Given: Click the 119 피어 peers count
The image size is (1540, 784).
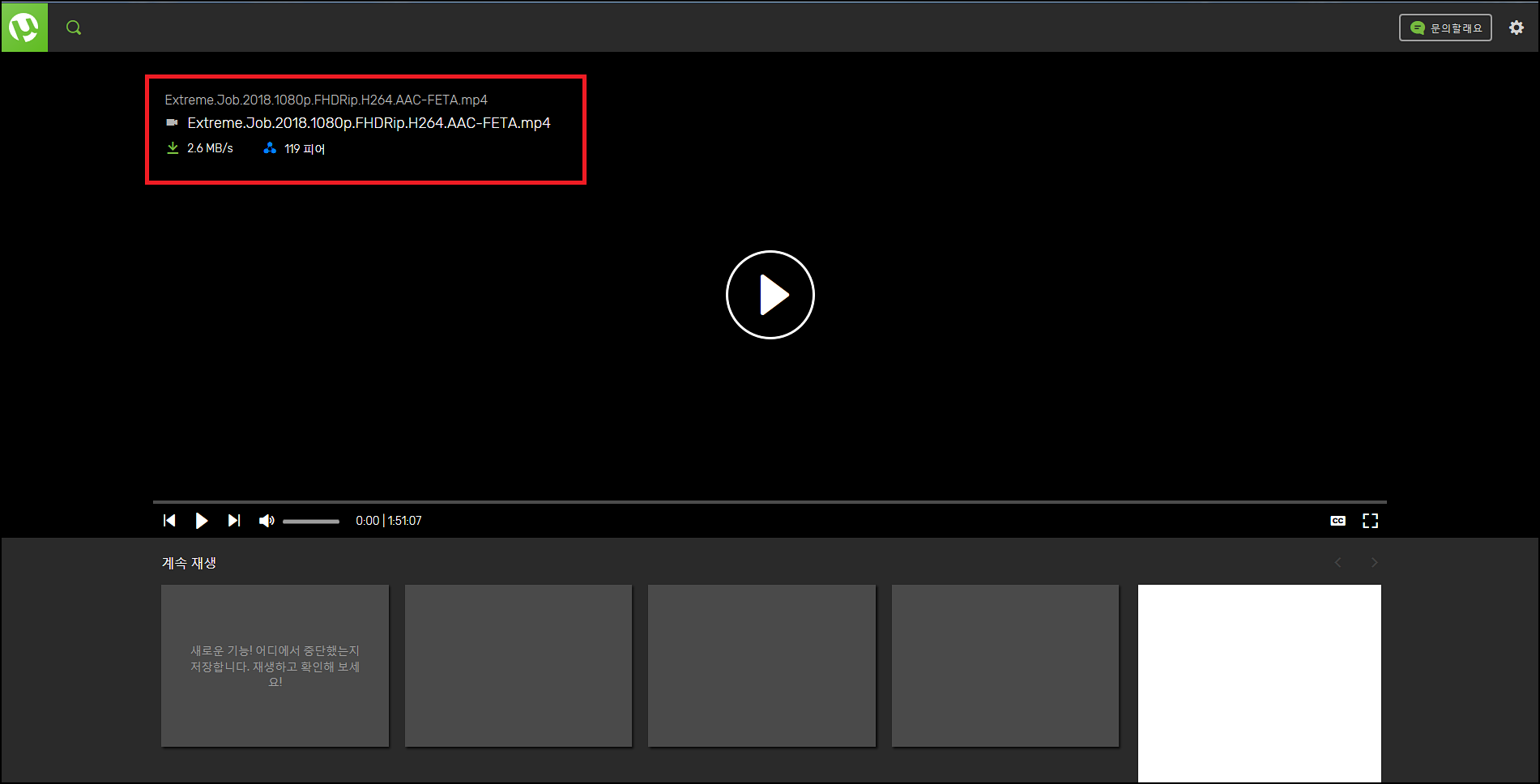Looking at the screenshot, I should 305,149.
